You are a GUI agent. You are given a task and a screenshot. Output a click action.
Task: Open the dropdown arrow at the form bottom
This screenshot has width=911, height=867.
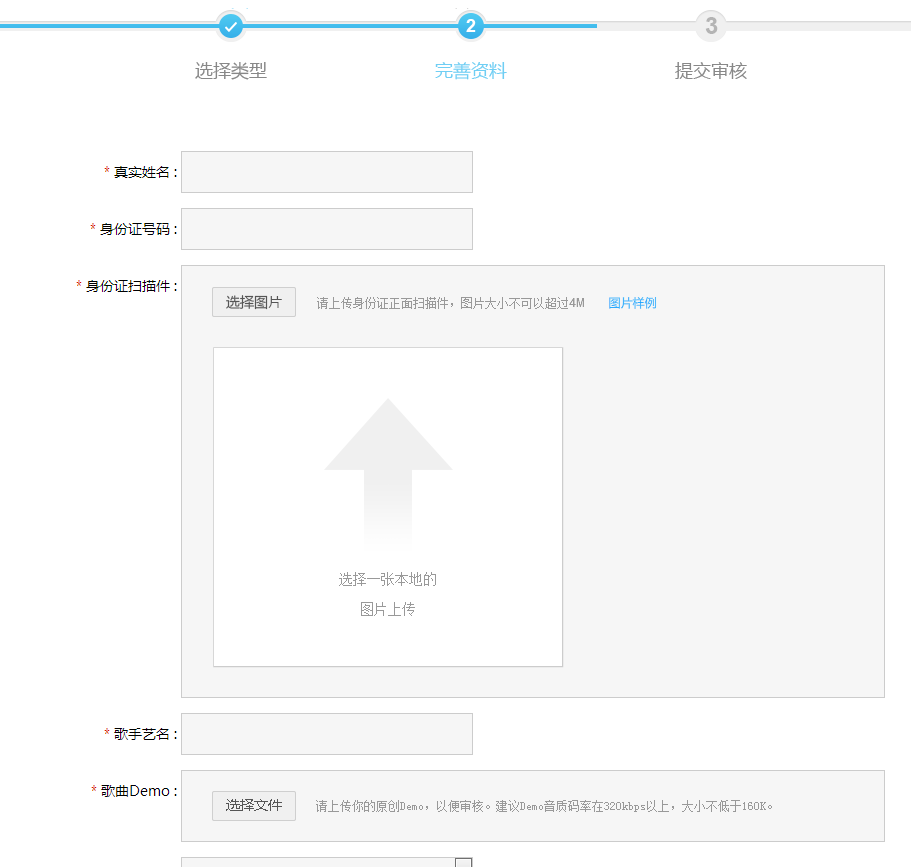tap(462, 861)
